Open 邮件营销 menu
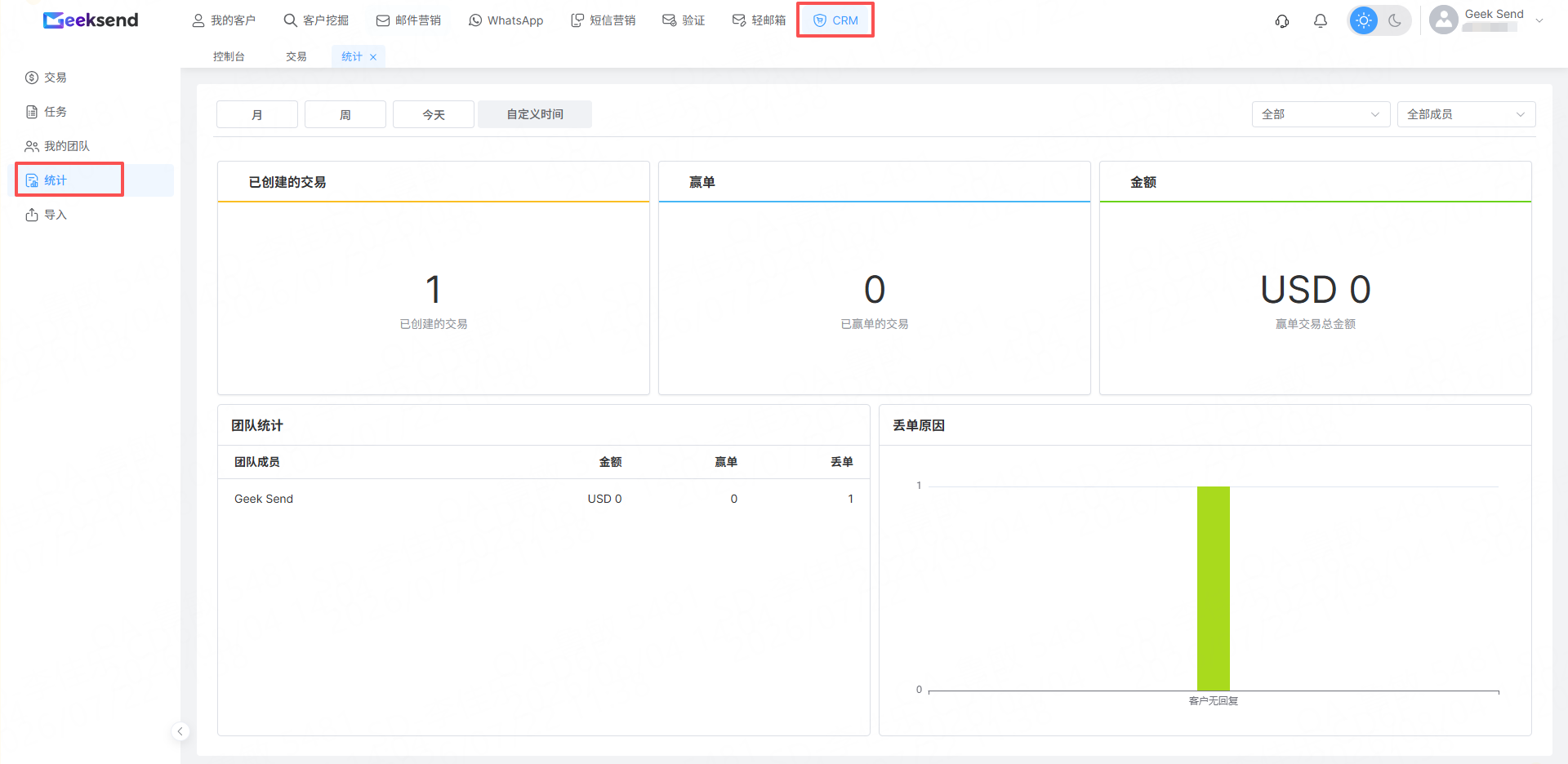Viewport: 1568px width, 764px height. (408, 20)
